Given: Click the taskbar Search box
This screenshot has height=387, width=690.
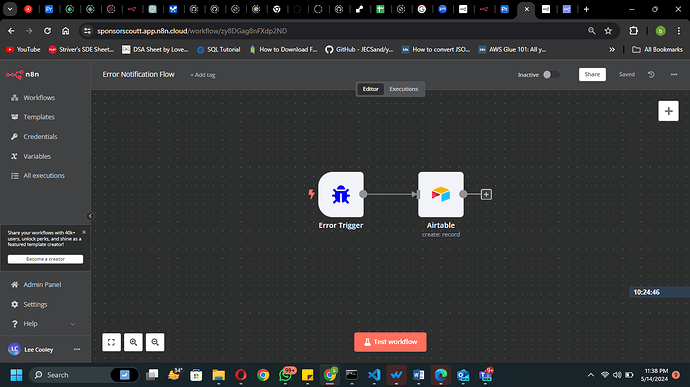Looking at the screenshot, I should [x=84, y=375].
